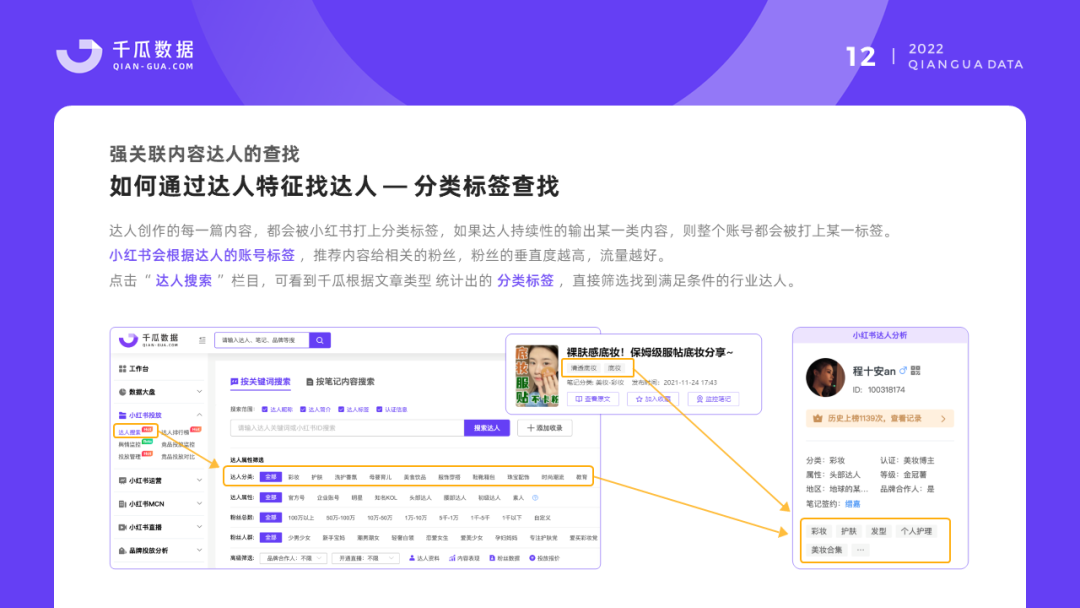1080x608 pixels.
Task: Select 护肤 in 达人分类 filter
Action: point(317,476)
